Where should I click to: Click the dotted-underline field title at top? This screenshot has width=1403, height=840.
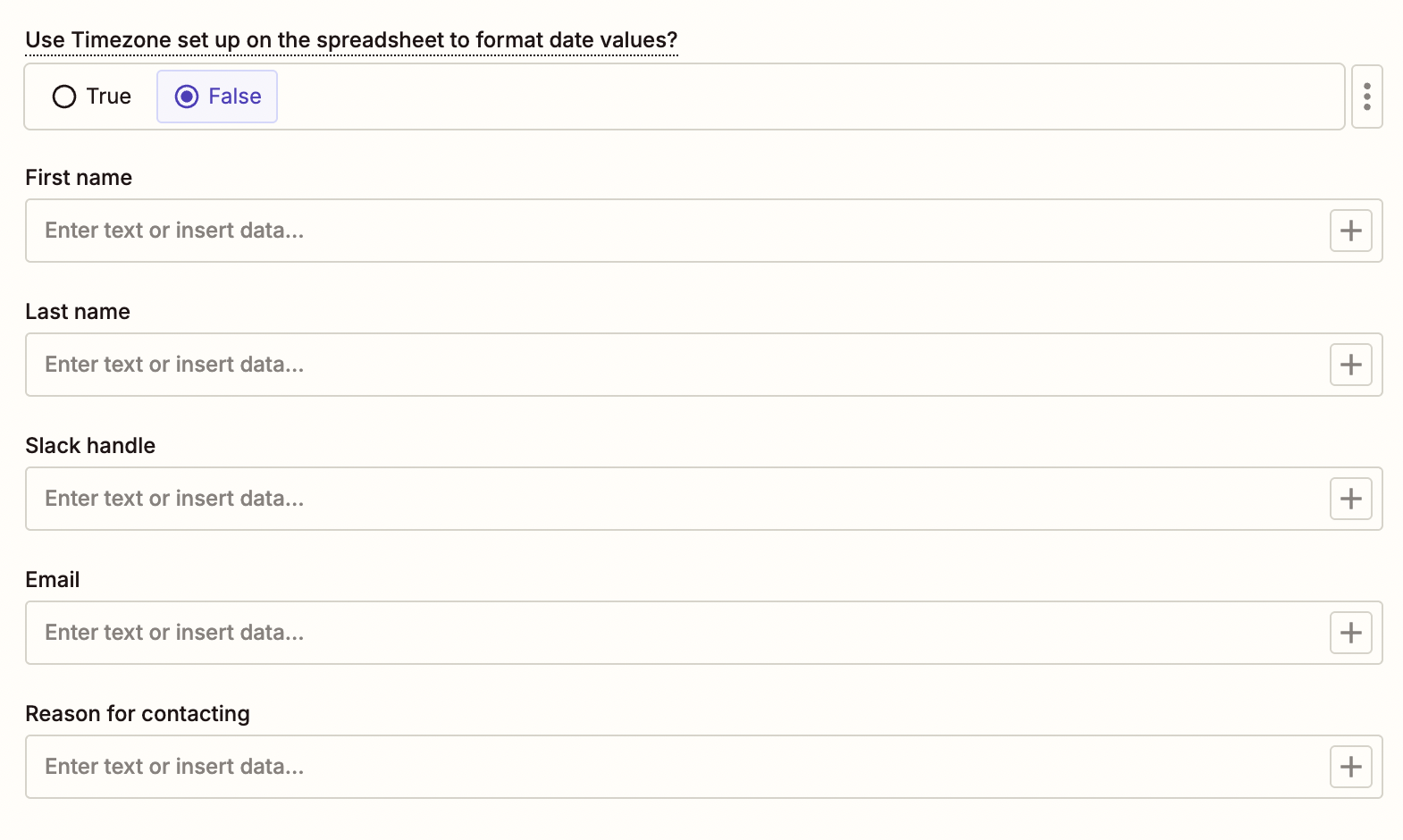(x=352, y=39)
